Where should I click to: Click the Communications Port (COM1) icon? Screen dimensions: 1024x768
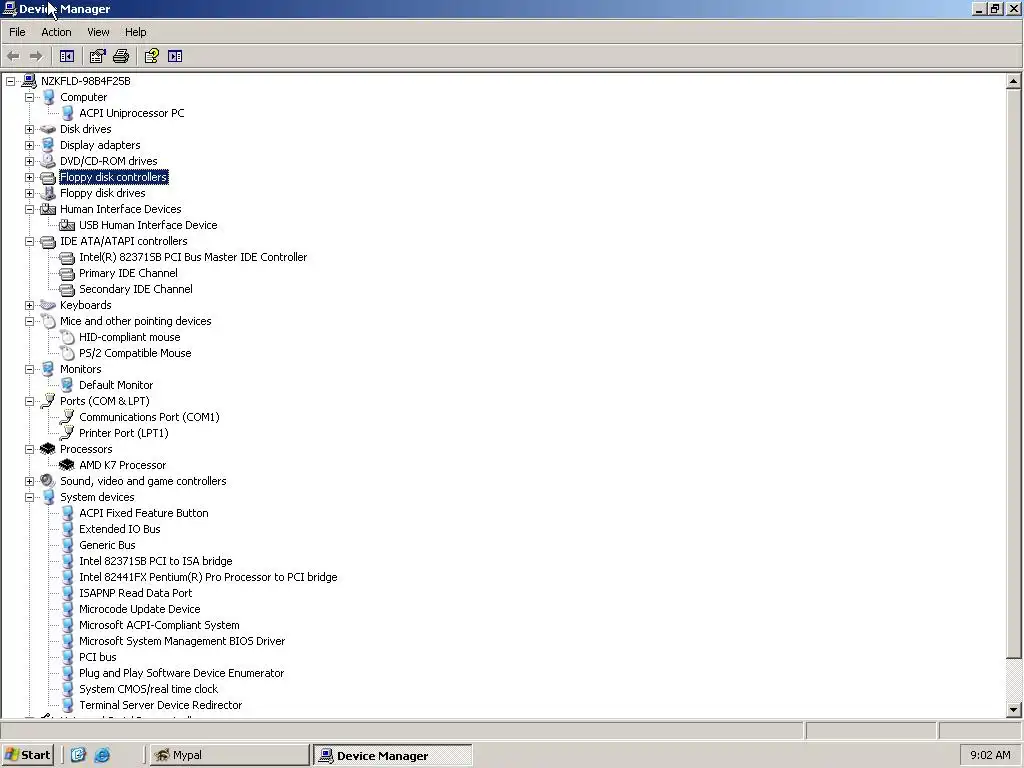67,417
